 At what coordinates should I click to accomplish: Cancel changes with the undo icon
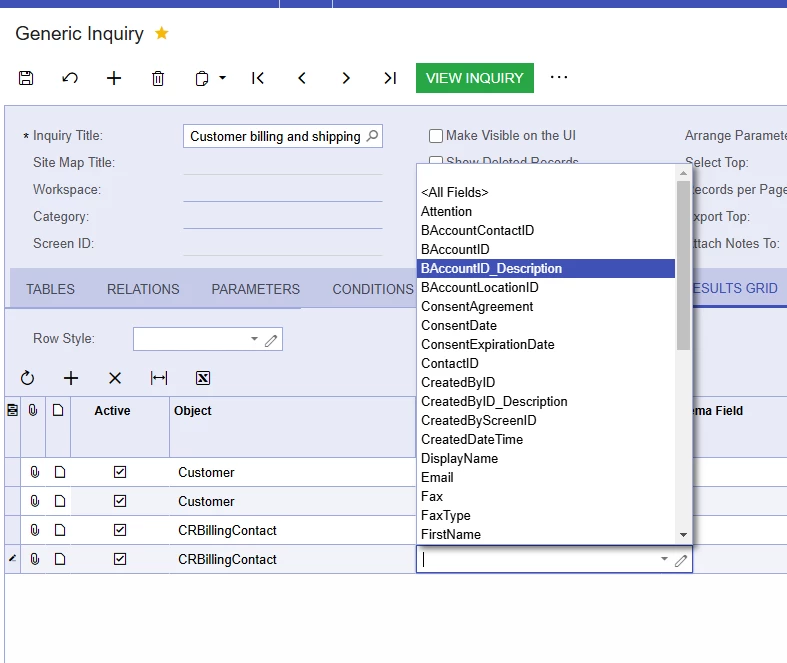click(x=70, y=78)
